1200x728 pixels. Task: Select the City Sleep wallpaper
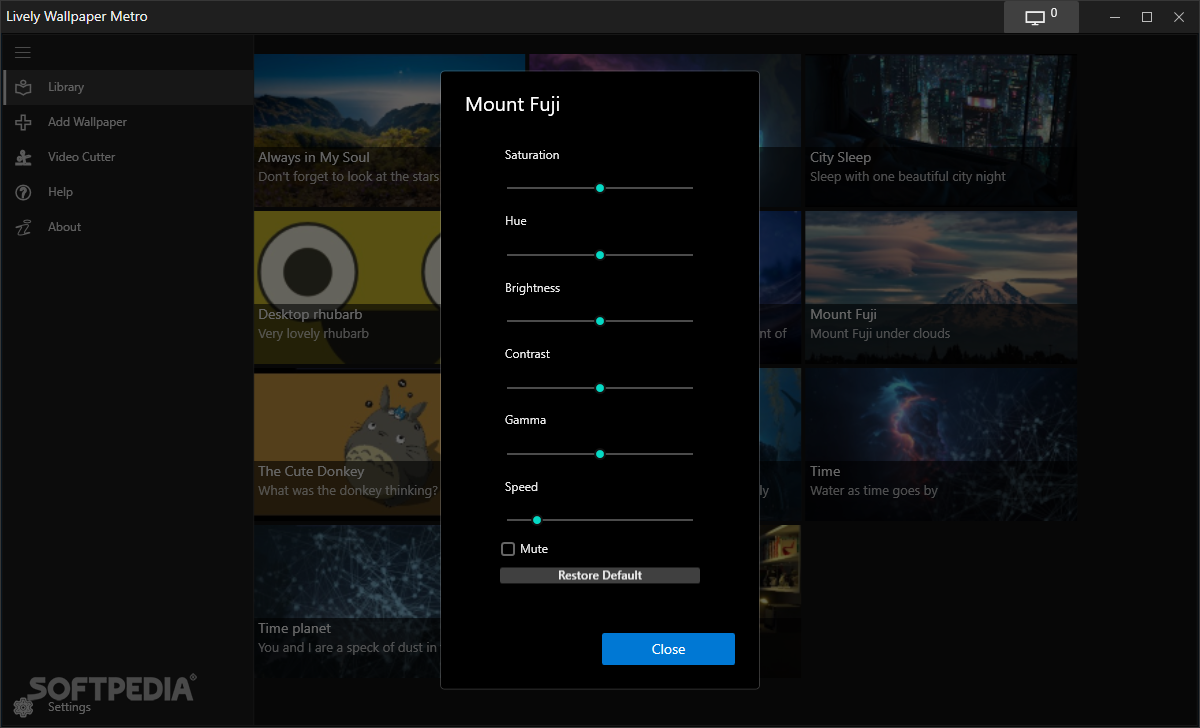(941, 130)
